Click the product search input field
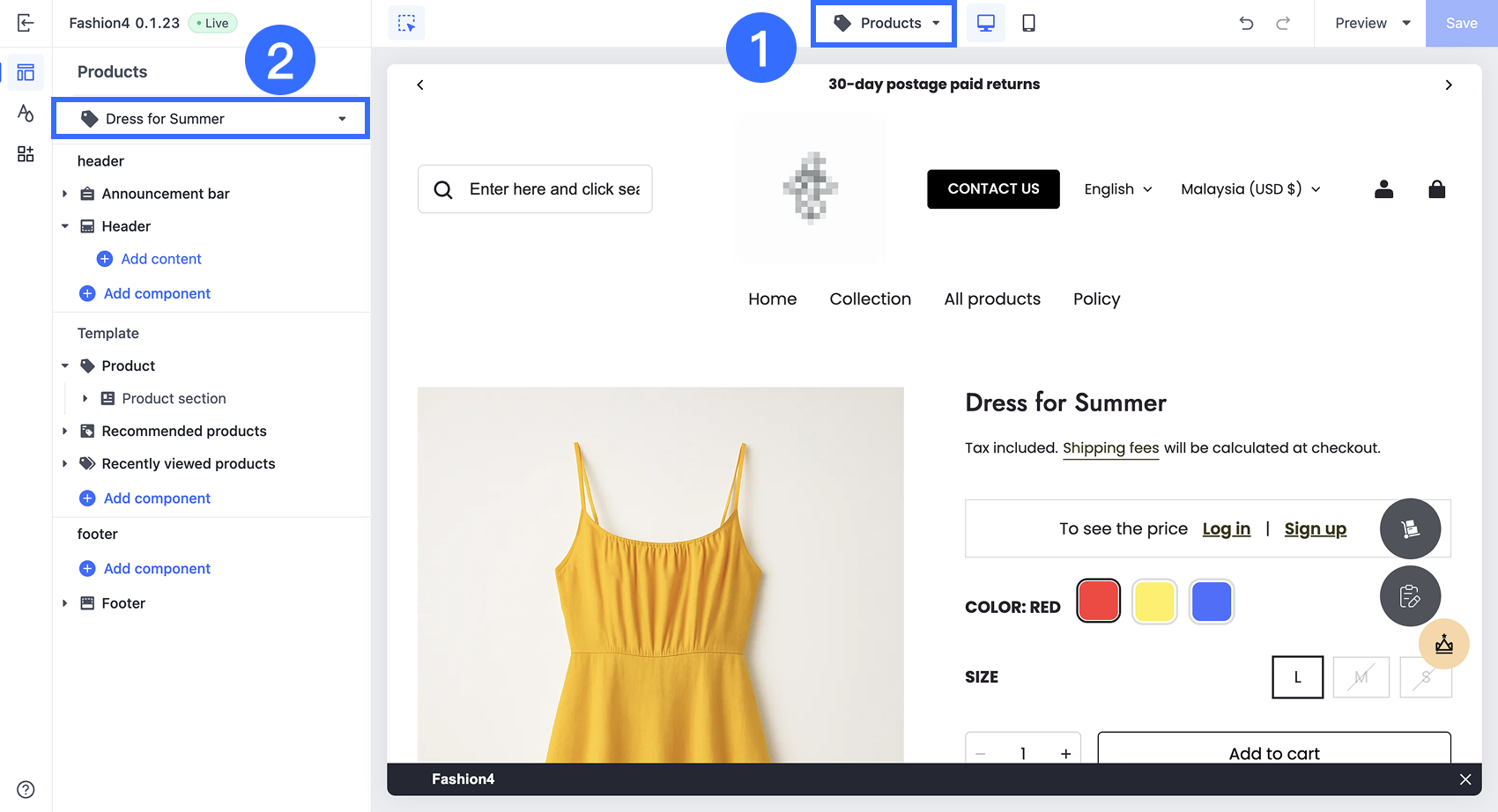 (x=546, y=188)
